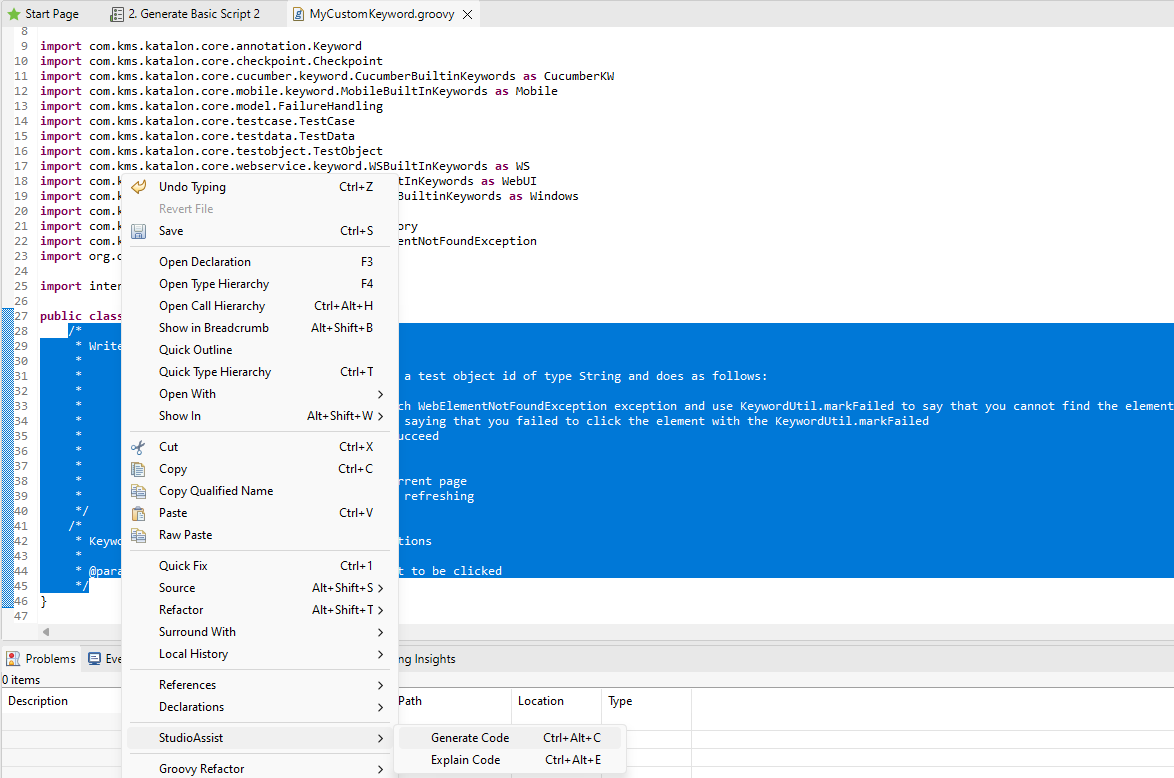
Task: Expand the Source submenu
Action: pyautogui.click(x=380, y=589)
